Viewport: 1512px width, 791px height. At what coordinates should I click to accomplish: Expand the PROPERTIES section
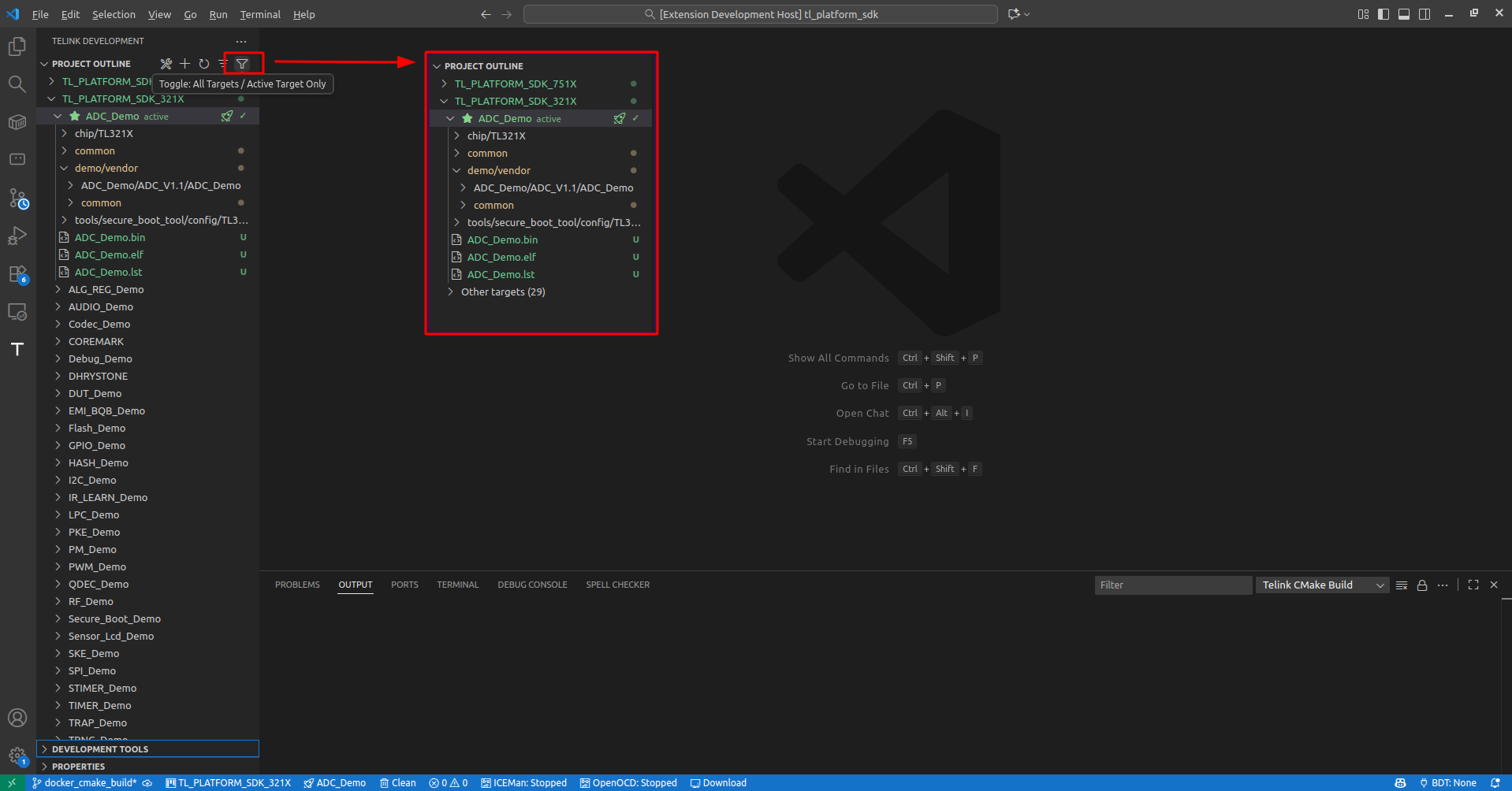[x=148, y=767]
